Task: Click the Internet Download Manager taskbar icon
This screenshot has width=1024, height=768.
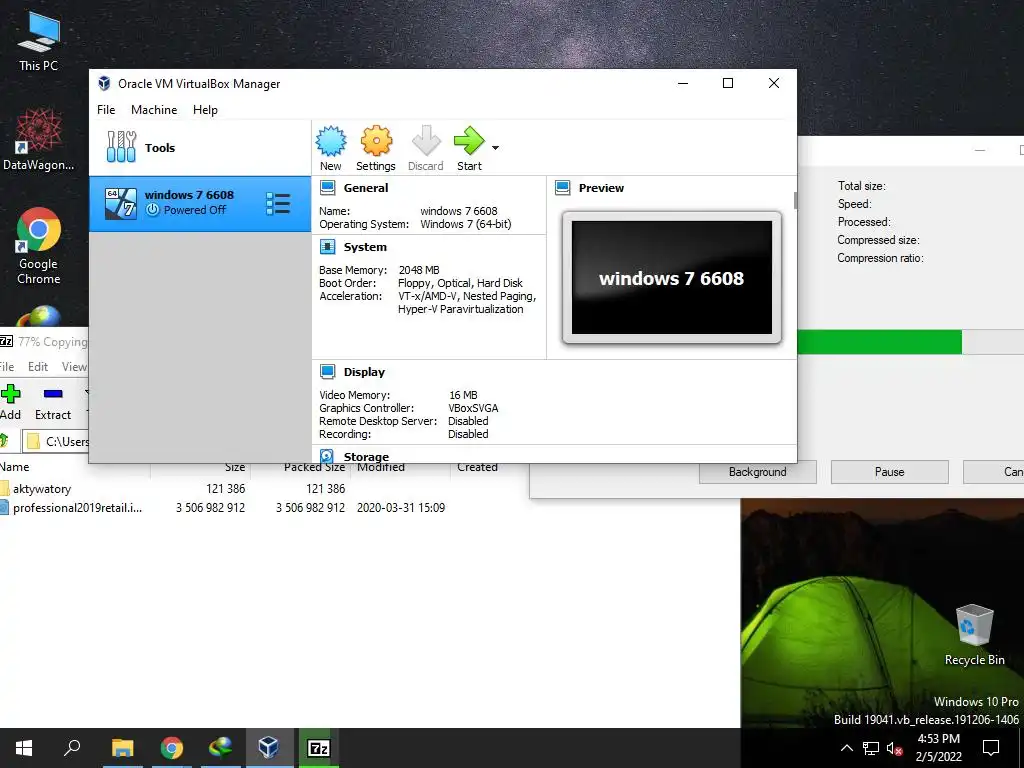Action: (221, 748)
